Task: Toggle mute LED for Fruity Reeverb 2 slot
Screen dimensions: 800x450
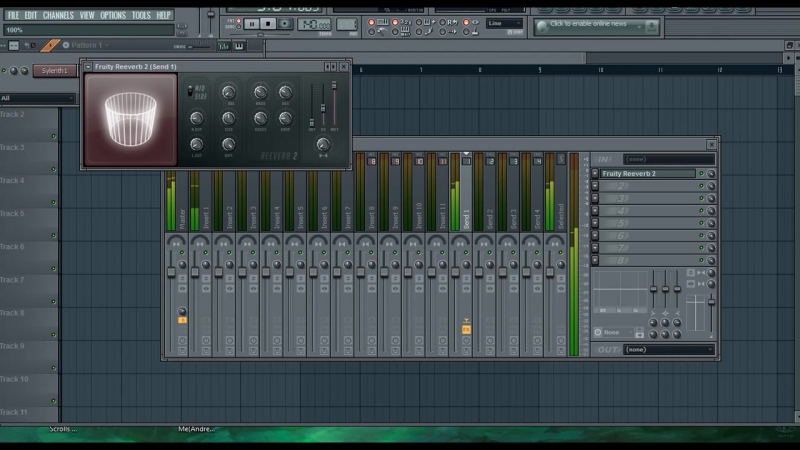Action: tap(702, 173)
